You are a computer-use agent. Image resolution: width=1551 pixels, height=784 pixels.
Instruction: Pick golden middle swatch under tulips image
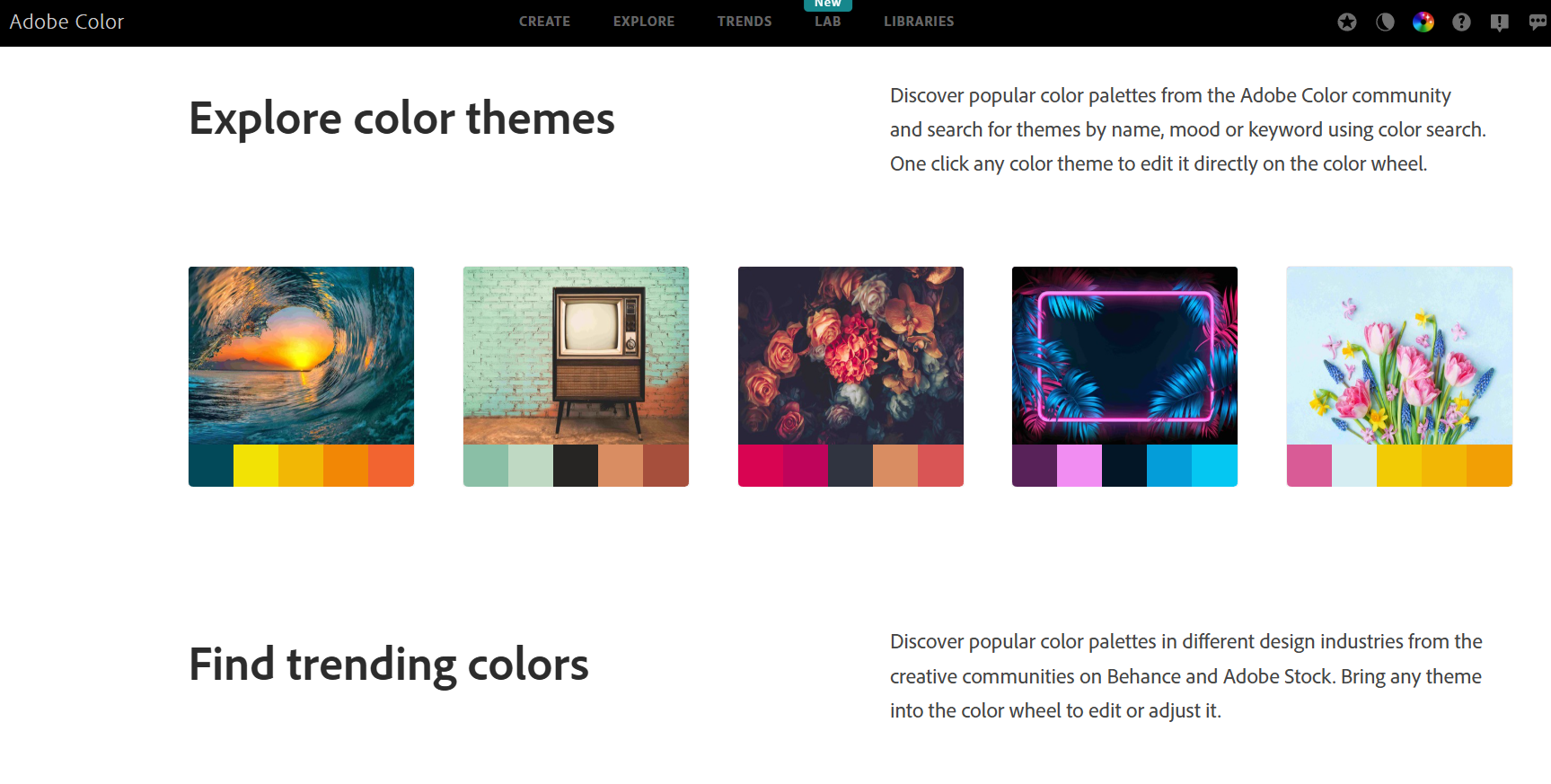pyautogui.click(x=1444, y=465)
